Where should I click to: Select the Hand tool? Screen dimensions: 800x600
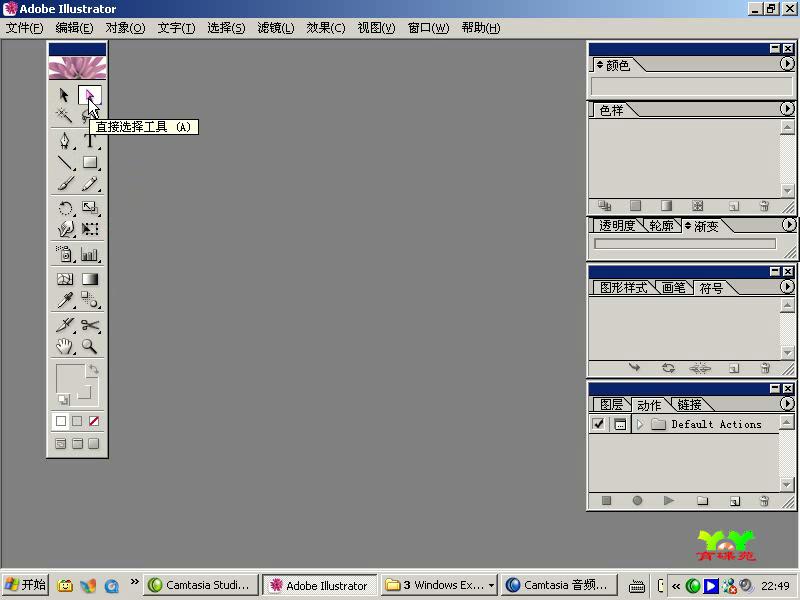point(64,346)
